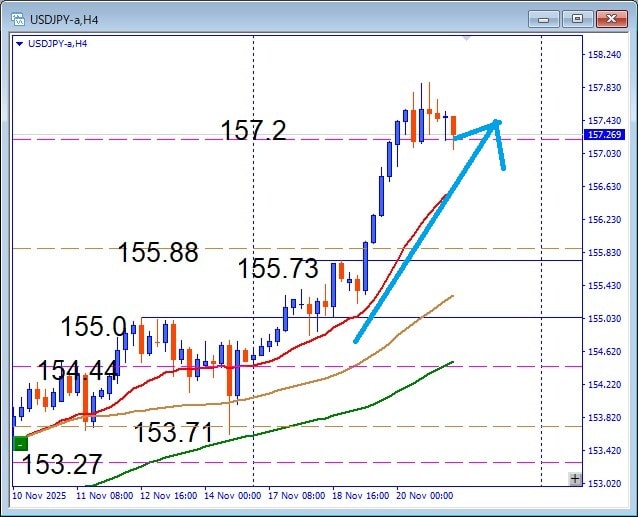Click the green trade level box icon

pos(20,443)
